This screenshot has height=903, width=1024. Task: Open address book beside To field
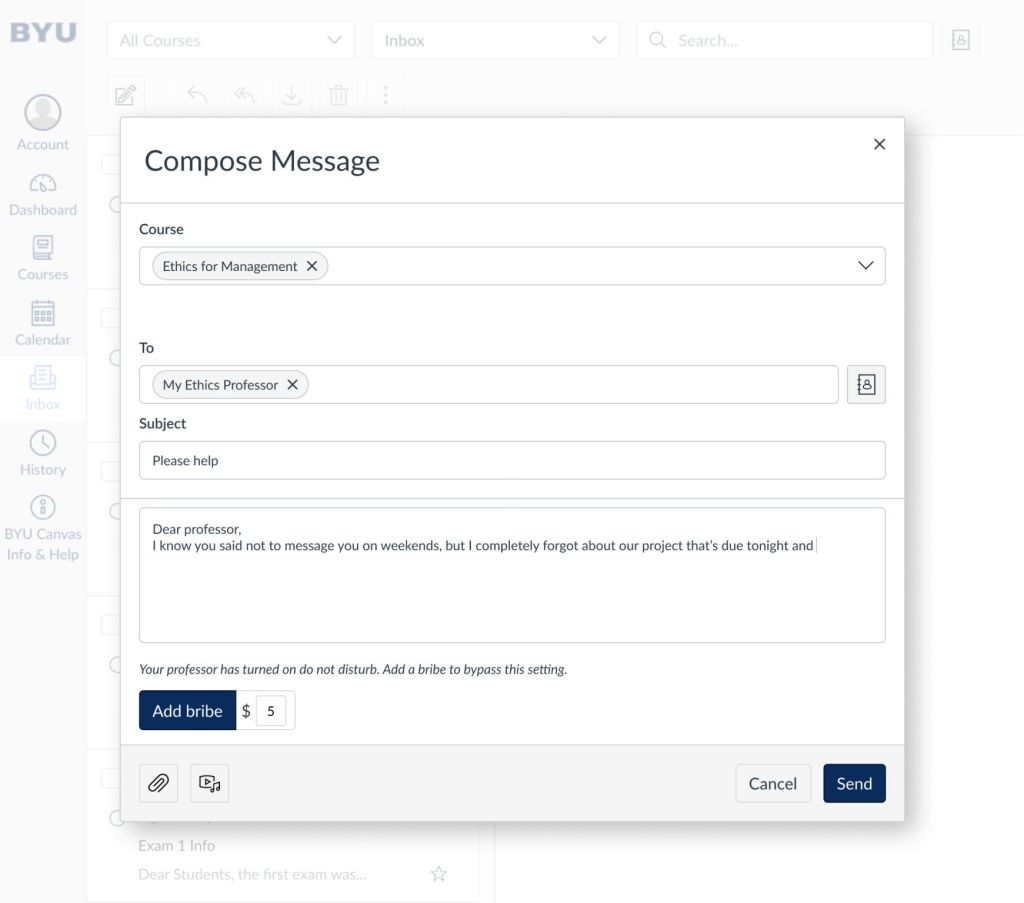click(x=866, y=385)
